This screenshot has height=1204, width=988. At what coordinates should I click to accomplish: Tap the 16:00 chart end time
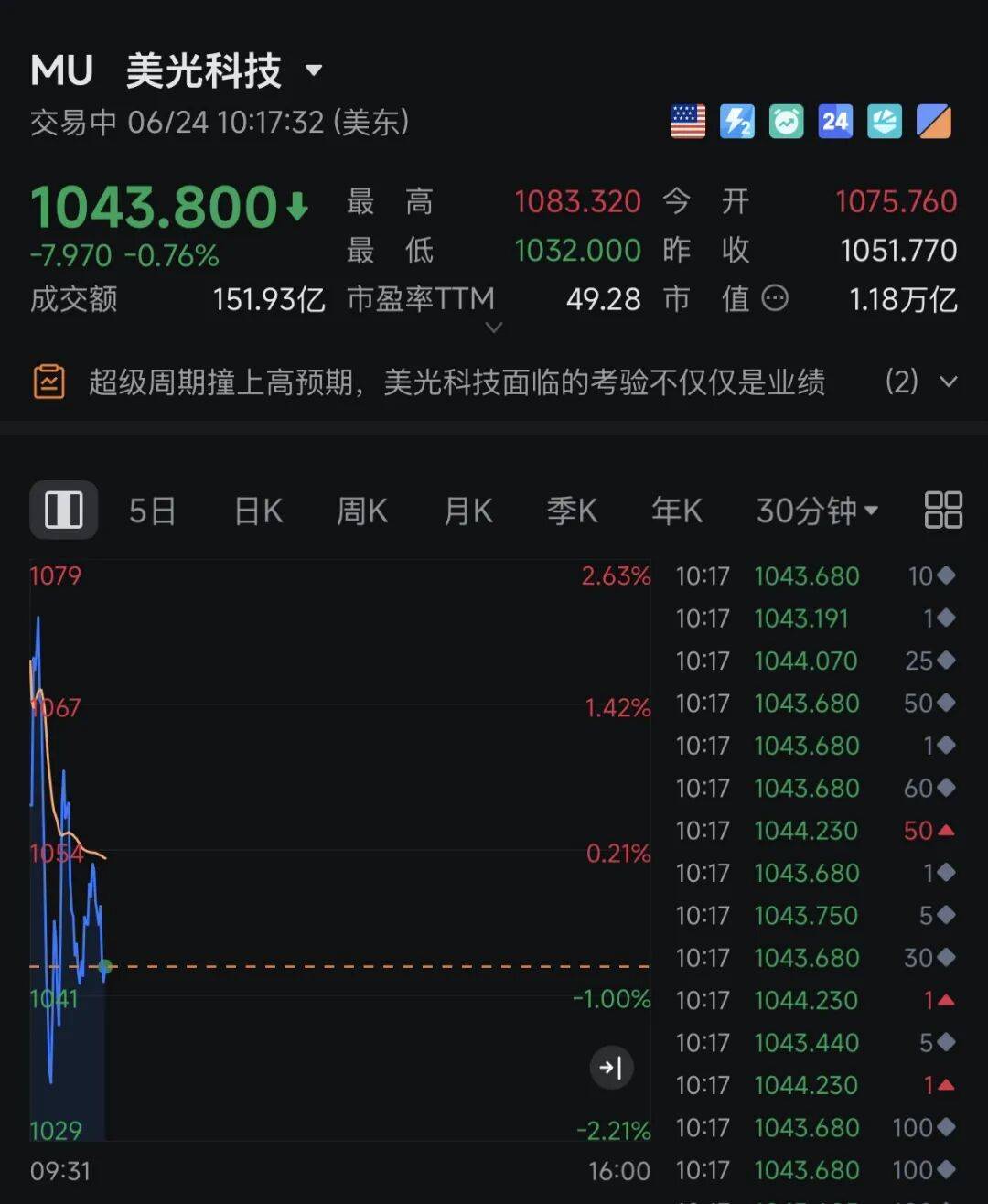click(x=619, y=1171)
